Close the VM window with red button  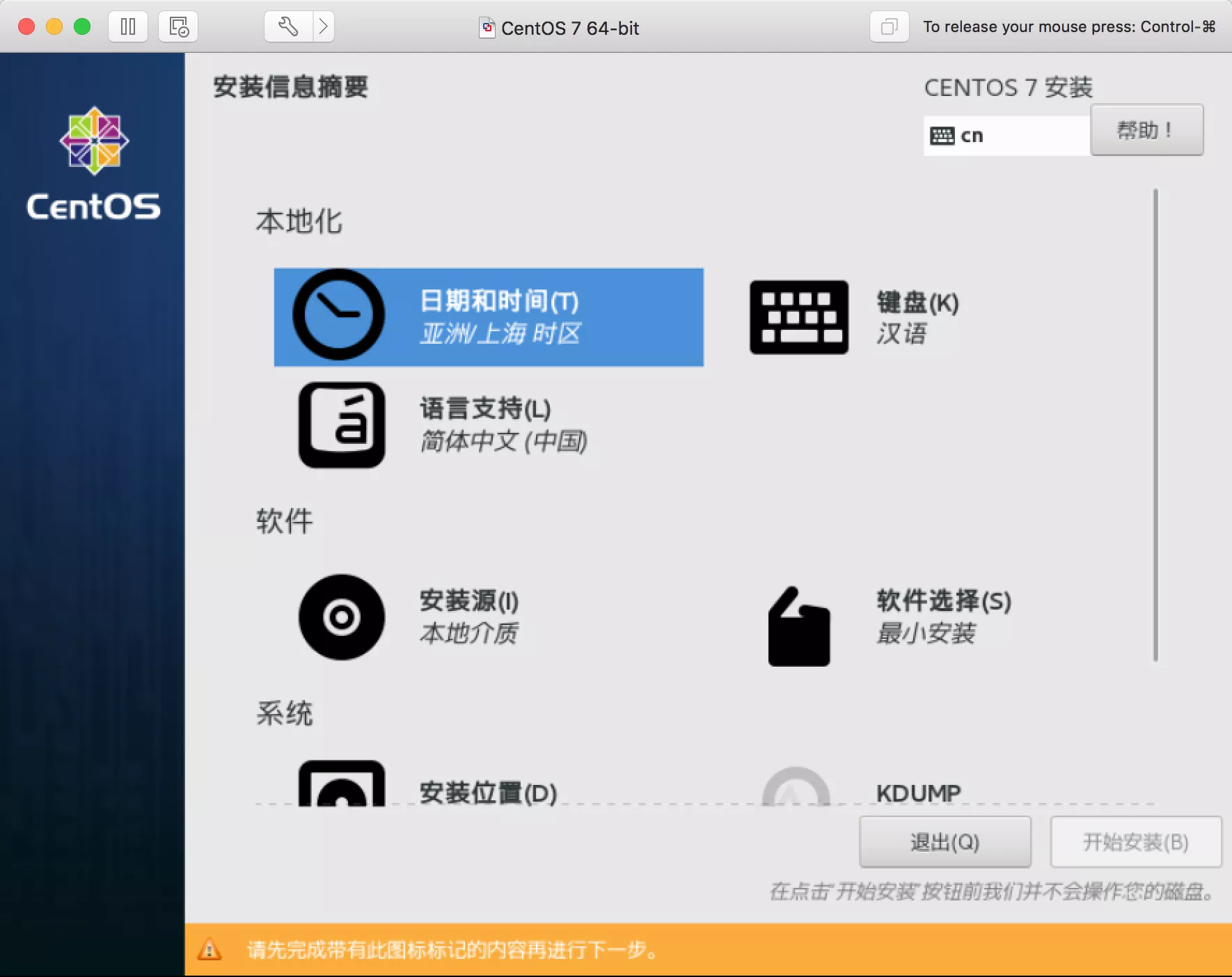click(26, 26)
